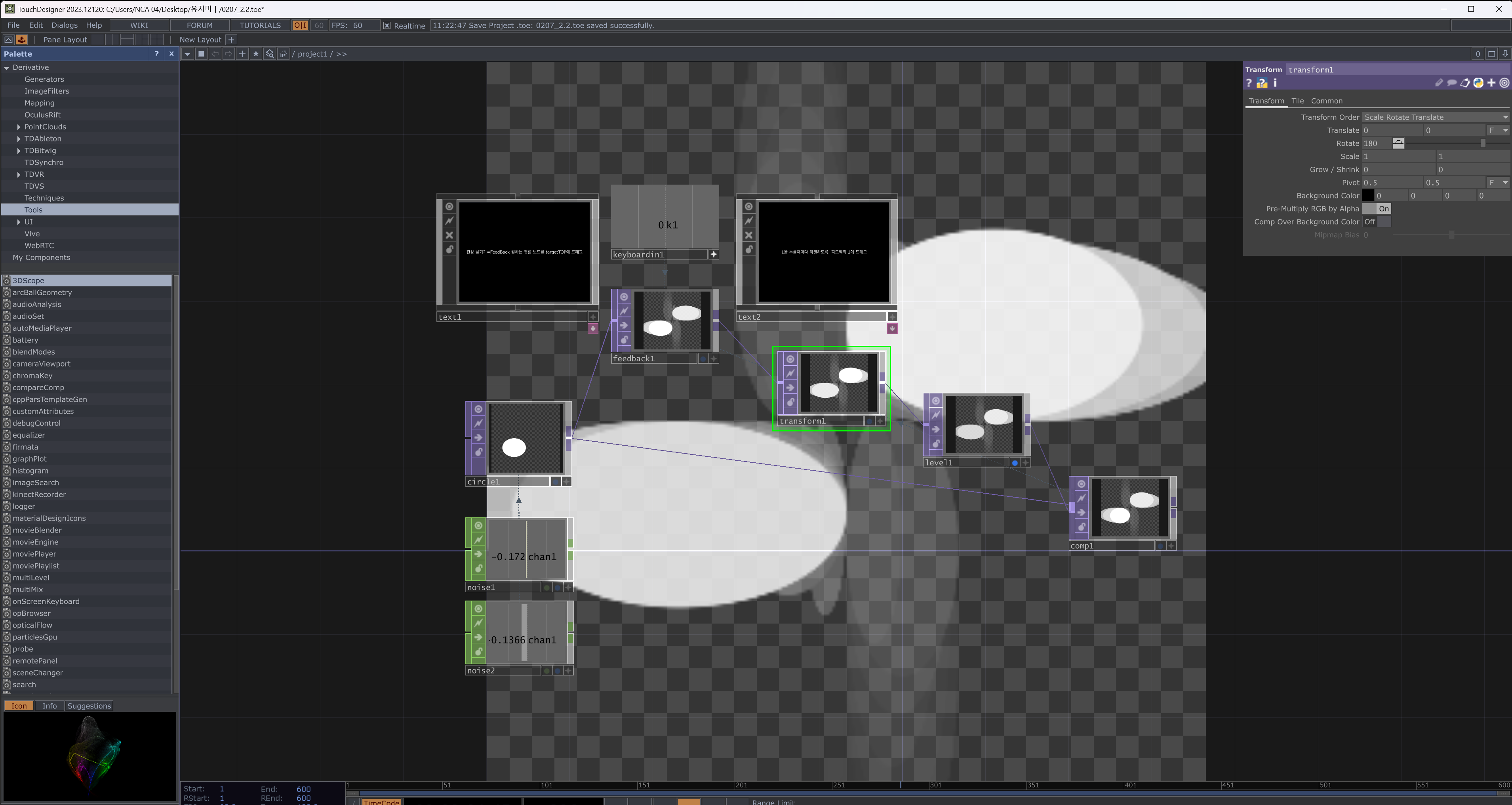The height and width of the screenshot is (805, 1512).
Task: Open Python help in parameter panel
Action: click(x=1261, y=83)
